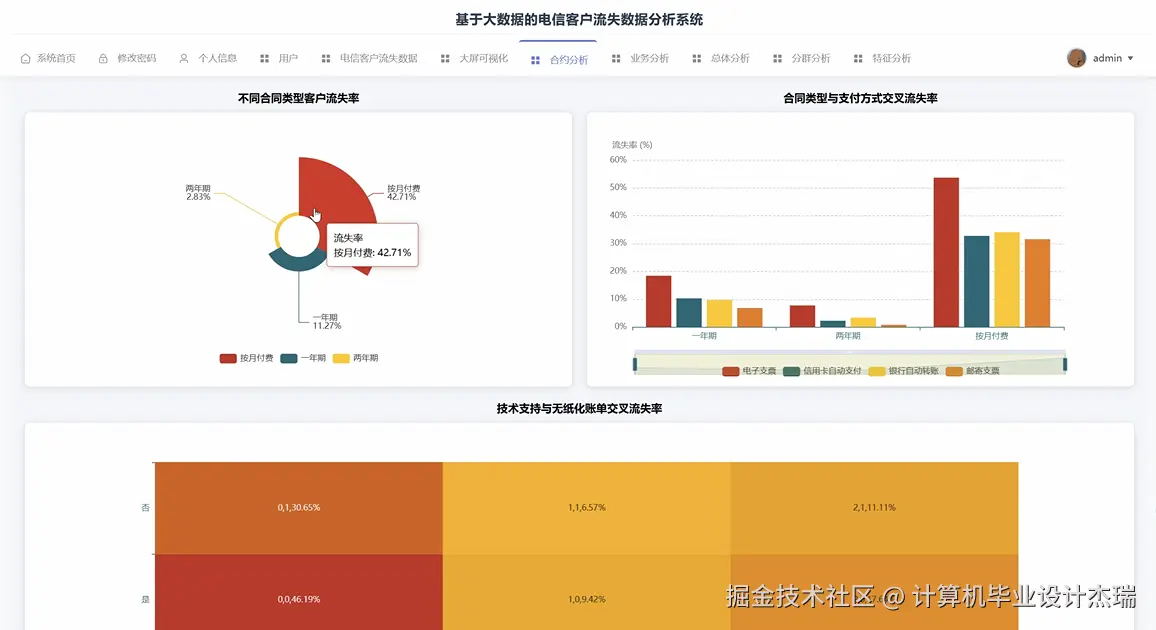The width and height of the screenshot is (1156, 630).
Task: Open 分群分析 menu item
Action: click(x=810, y=58)
